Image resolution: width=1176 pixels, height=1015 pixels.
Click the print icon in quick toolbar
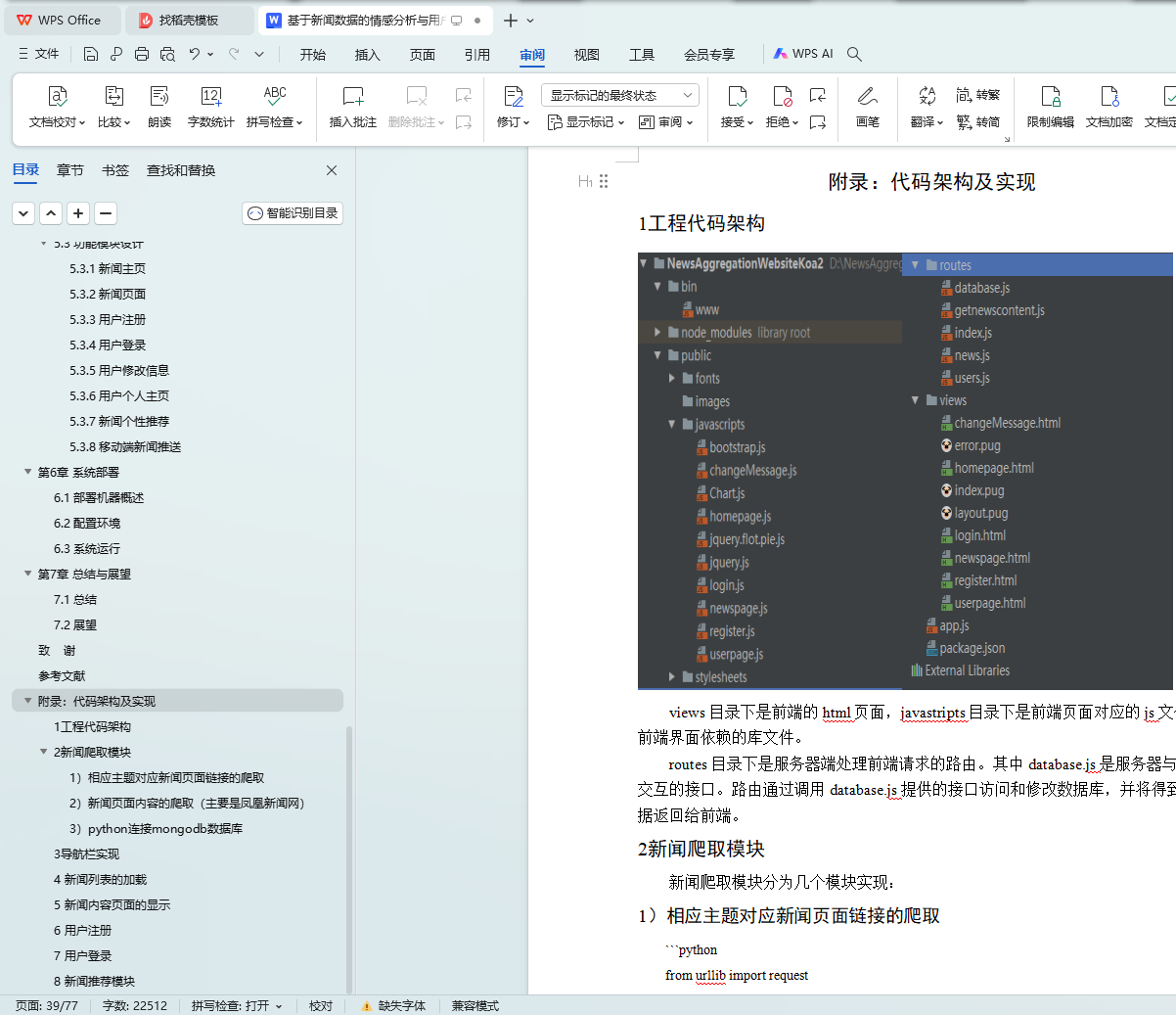tap(142, 54)
